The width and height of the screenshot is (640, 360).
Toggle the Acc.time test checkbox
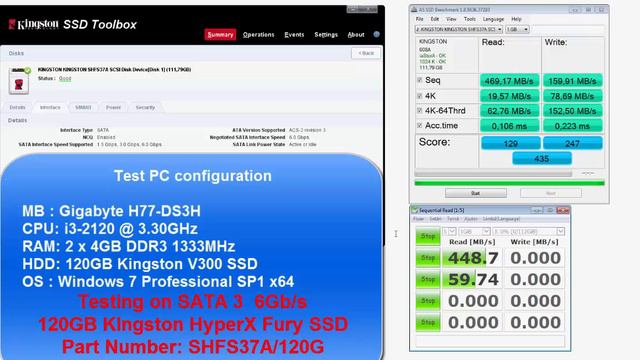click(420, 125)
